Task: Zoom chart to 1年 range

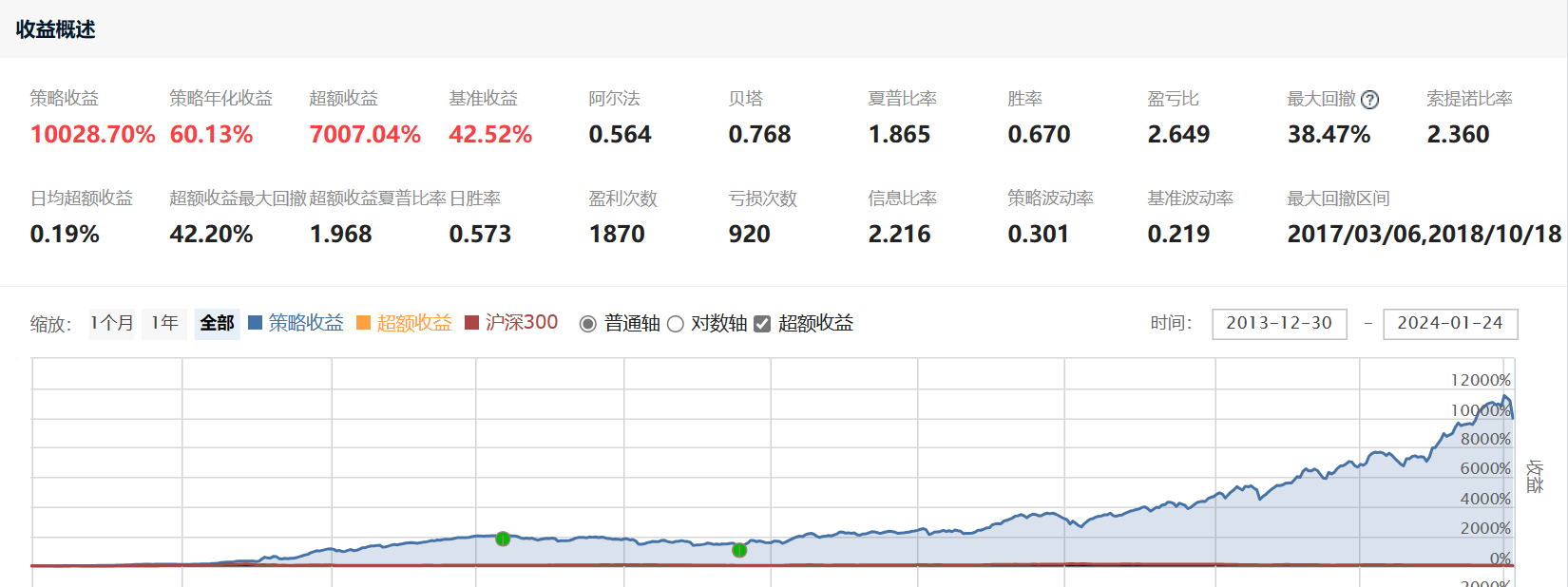Action: (164, 324)
